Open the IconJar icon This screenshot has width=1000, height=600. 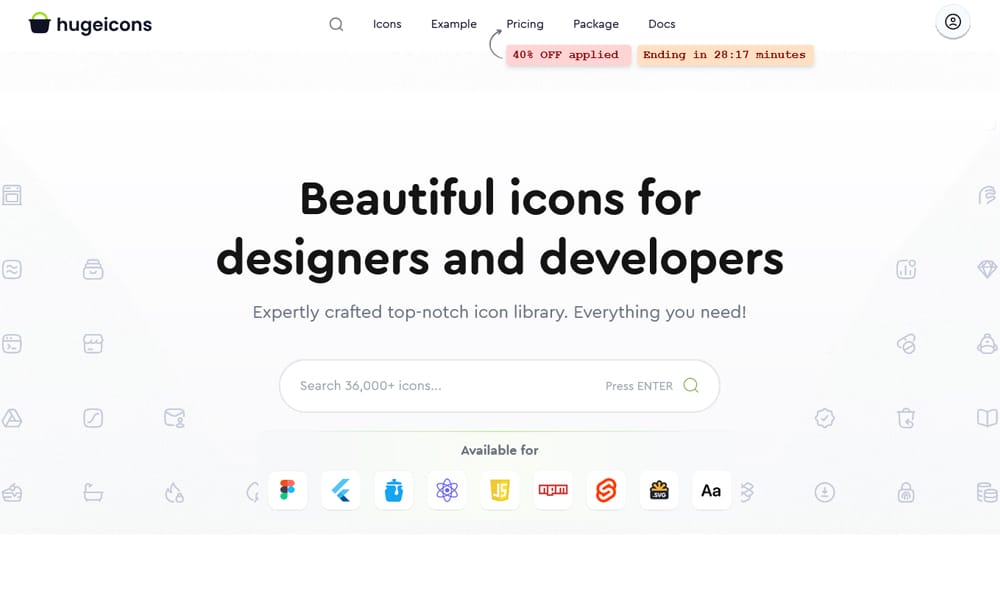(393, 490)
